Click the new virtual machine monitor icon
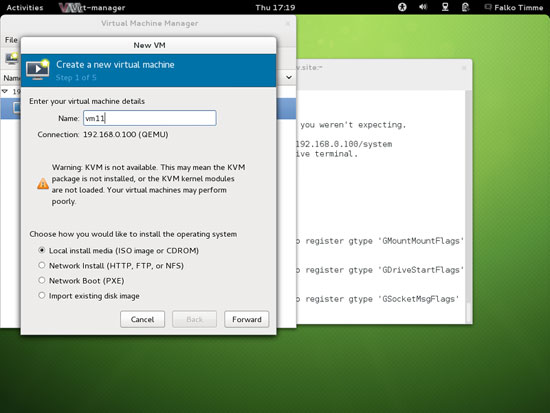Viewport: 550px width, 413px height. (x=38, y=69)
